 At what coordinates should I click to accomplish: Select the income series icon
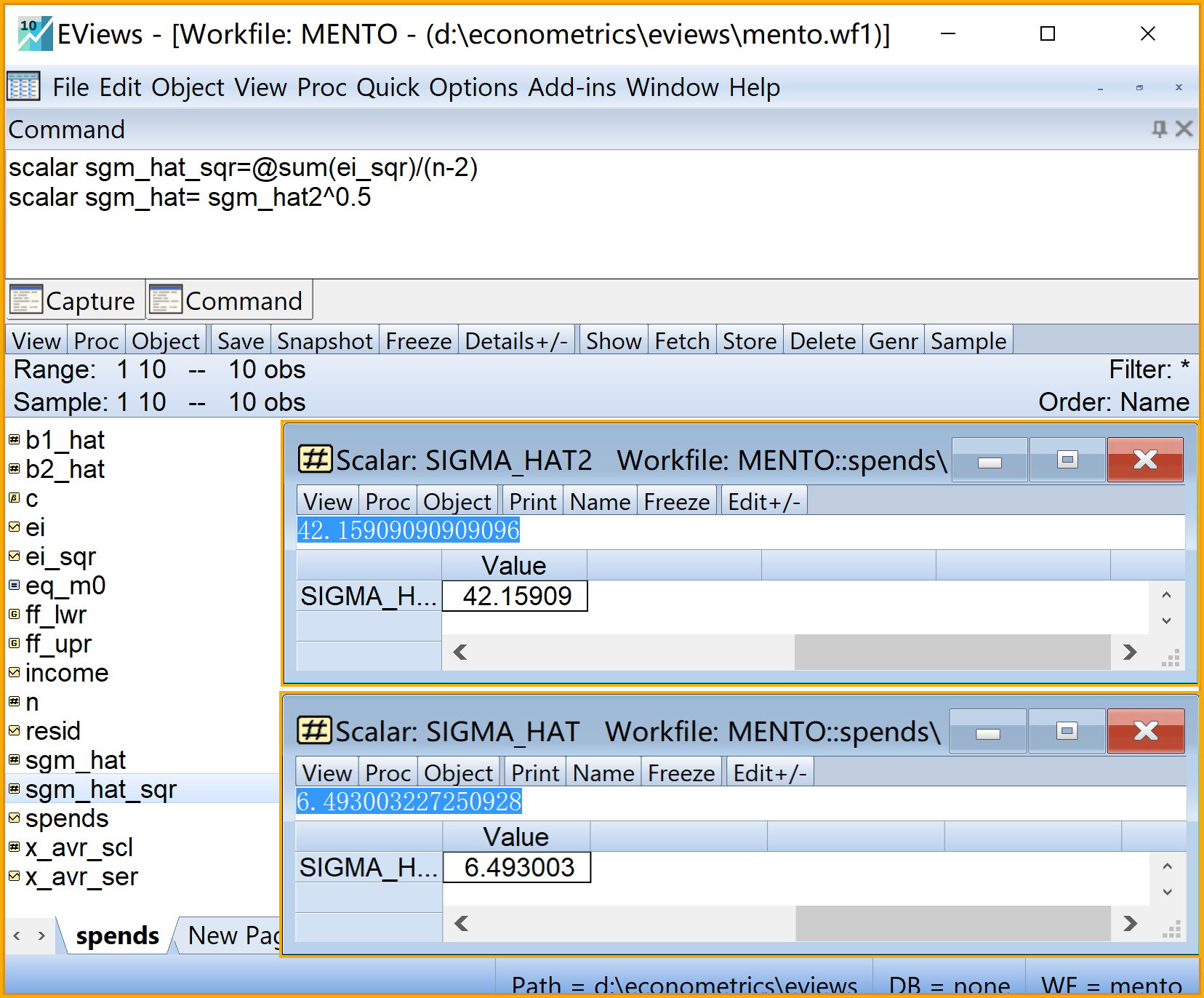14,673
